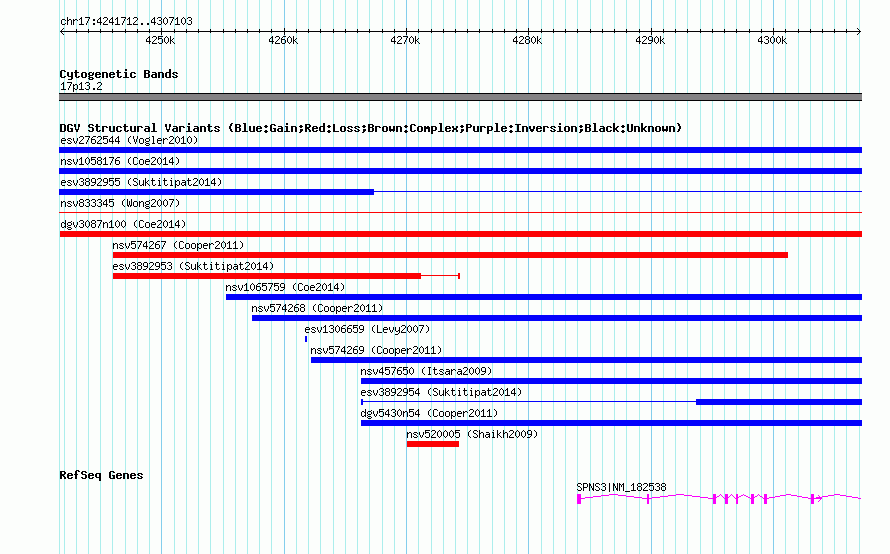Click the tiny blue mark of esv1306659
This screenshot has width=890, height=554.
306,339
